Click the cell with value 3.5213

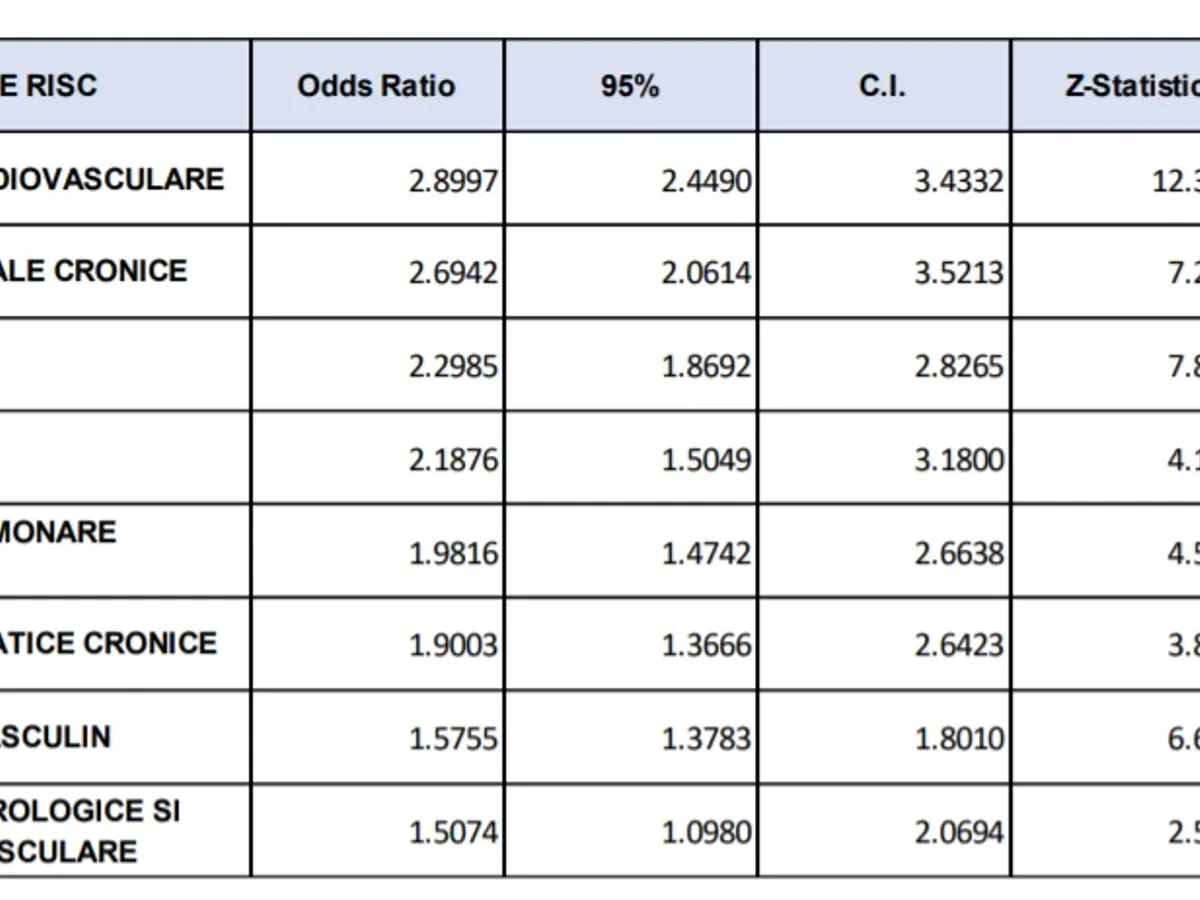click(x=959, y=273)
